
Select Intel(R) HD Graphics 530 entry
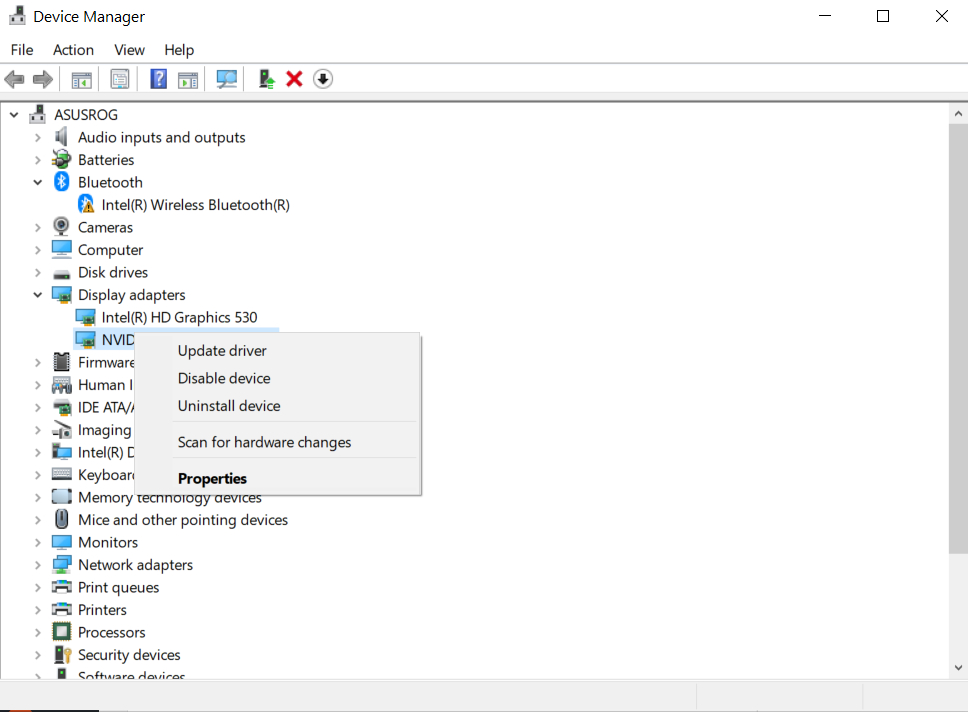(x=179, y=317)
